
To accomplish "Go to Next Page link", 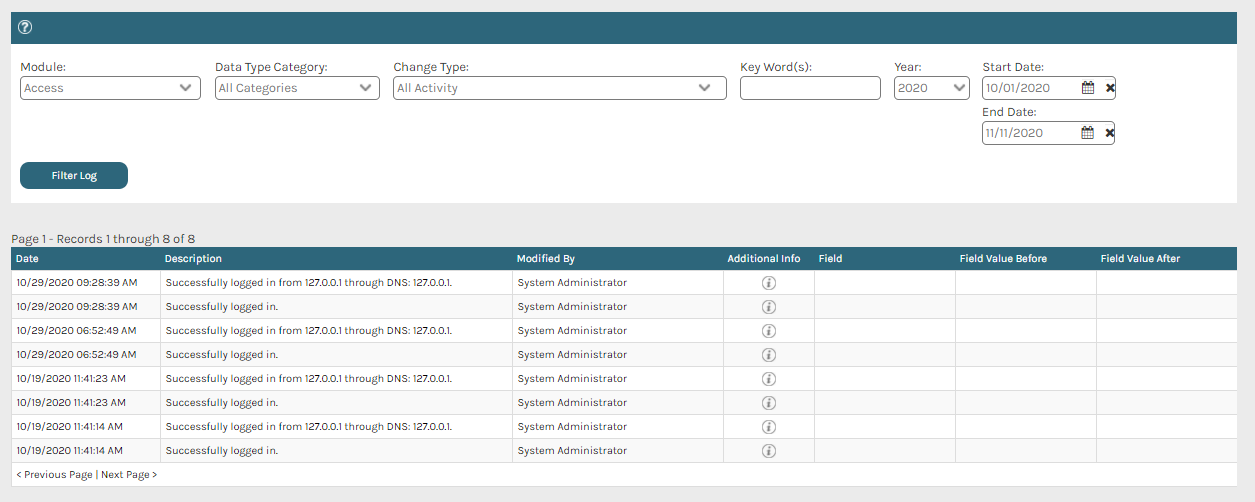I will 129,475.
